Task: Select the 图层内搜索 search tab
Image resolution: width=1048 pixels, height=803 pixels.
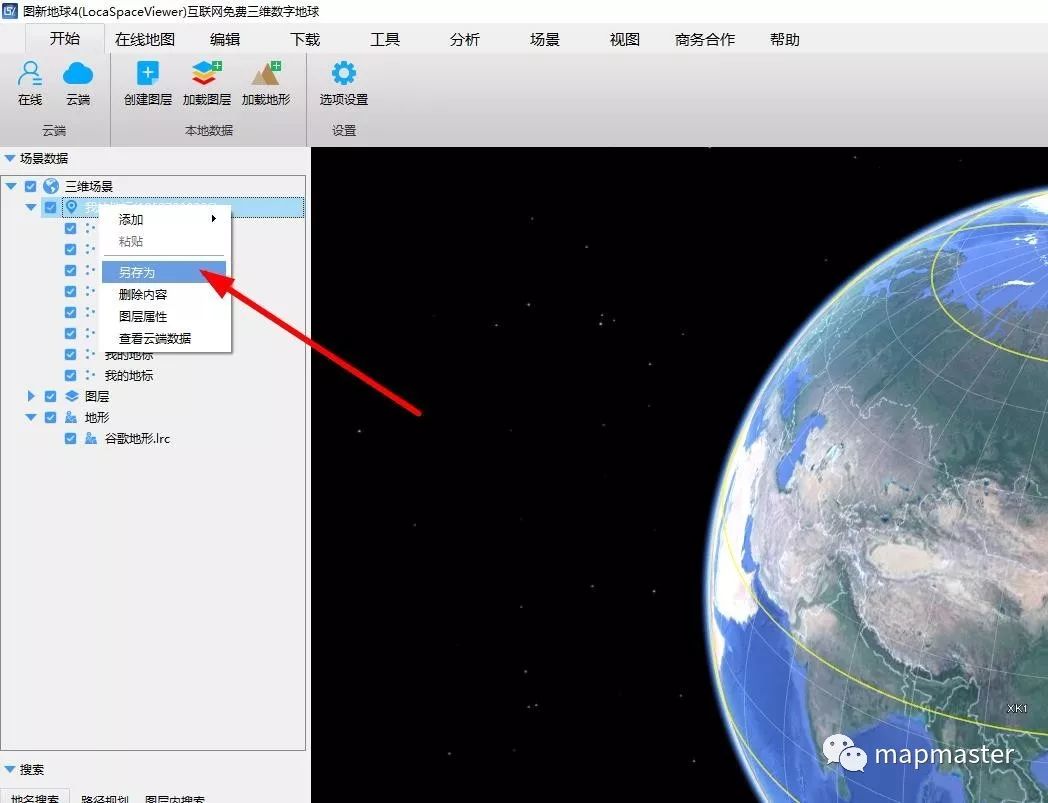Action: 175,798
